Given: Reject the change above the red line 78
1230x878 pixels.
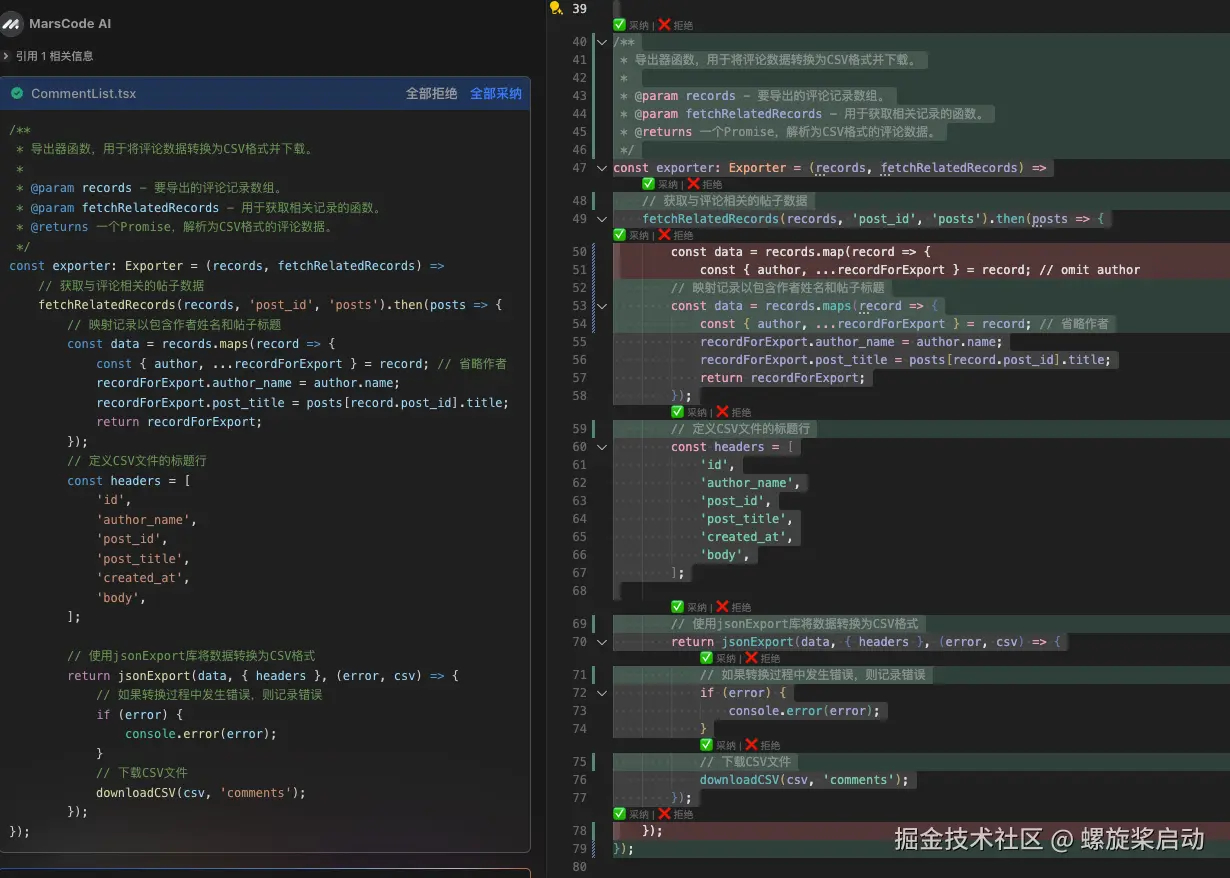Looking at the screenshot, I should (x=675, y=814).
